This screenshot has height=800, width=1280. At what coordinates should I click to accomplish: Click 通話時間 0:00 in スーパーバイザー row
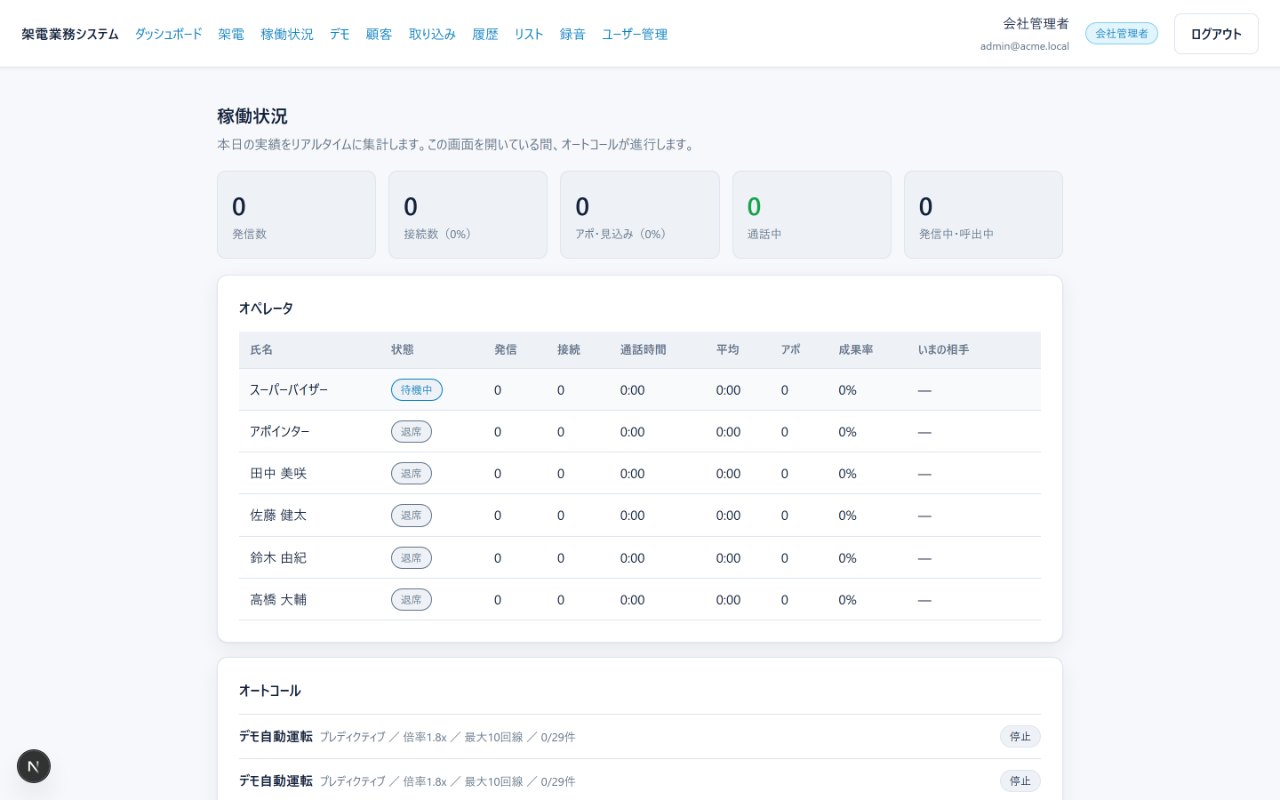(632, 390)
